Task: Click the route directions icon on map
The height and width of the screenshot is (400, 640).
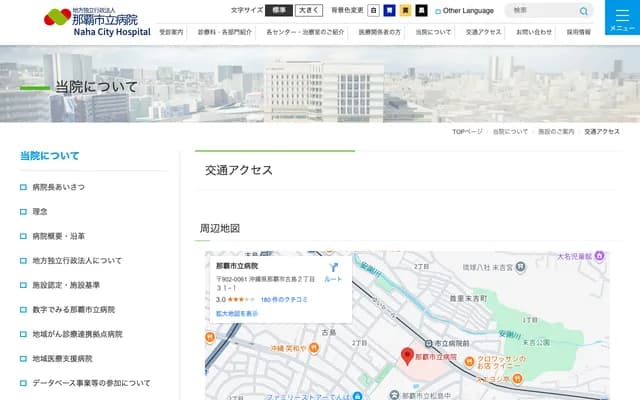Action: pyautogui.click(x=334, y=269)
